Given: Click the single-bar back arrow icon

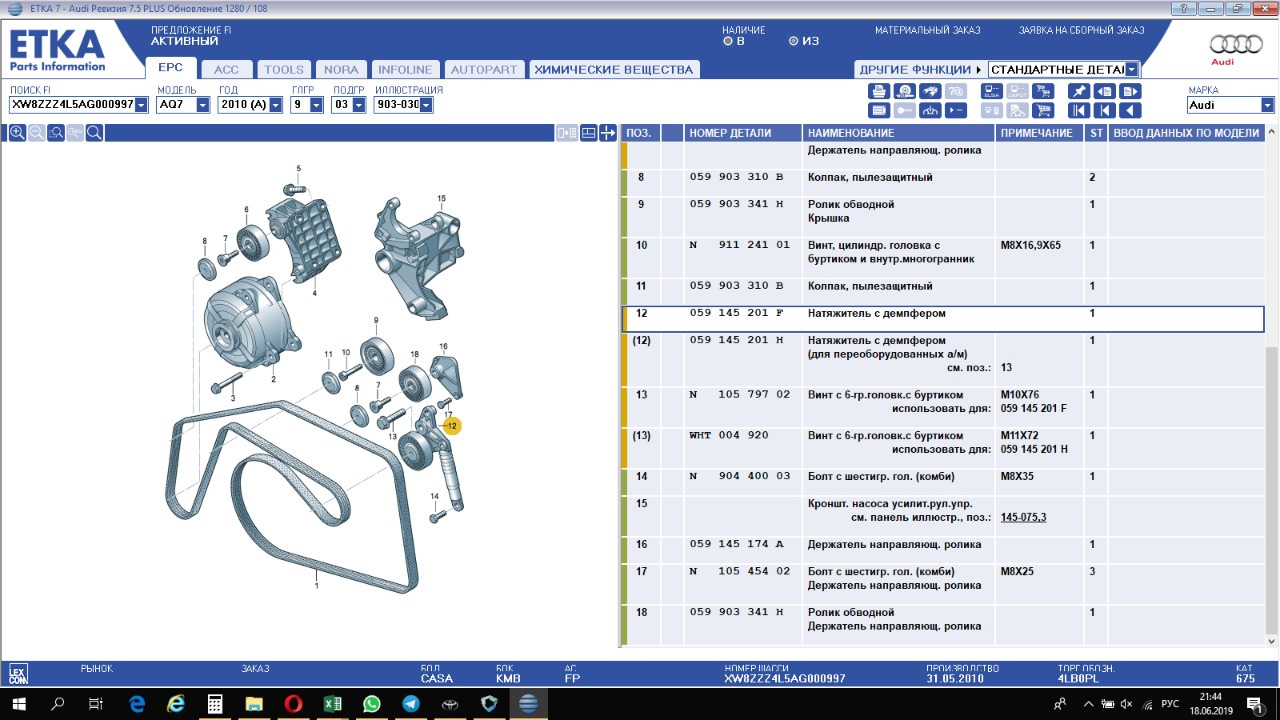Looking at the screenshot, I should [x=1105, y=110].
